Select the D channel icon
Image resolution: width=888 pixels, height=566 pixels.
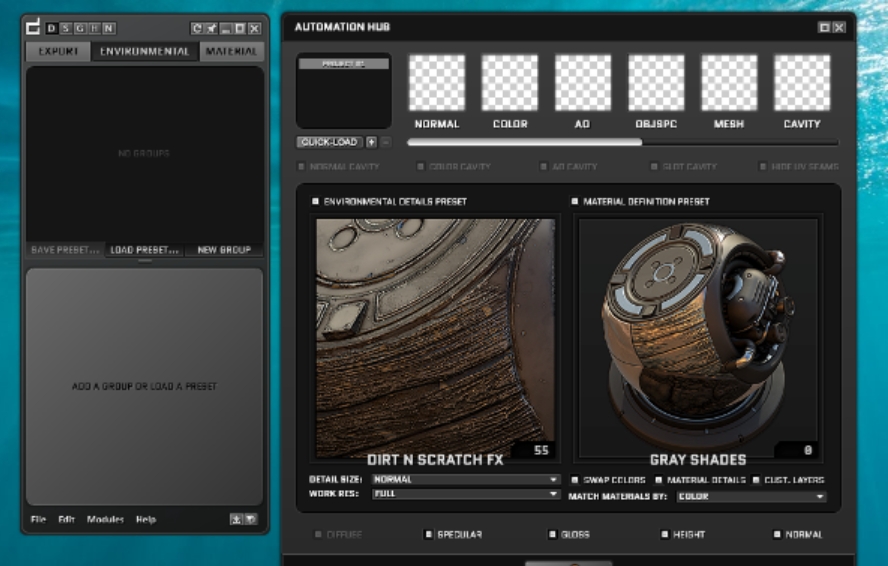pyautogui.click(x=51, y=28)
